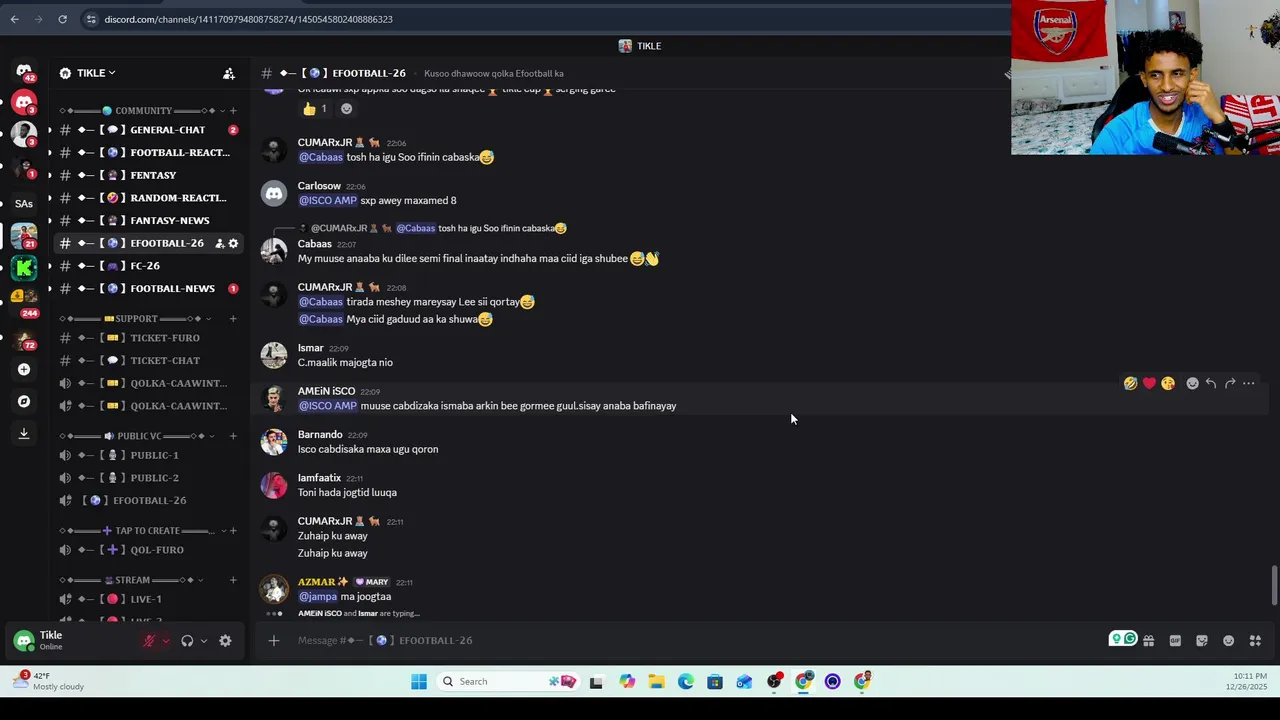Open the SAs server icon

coord(24,203)
